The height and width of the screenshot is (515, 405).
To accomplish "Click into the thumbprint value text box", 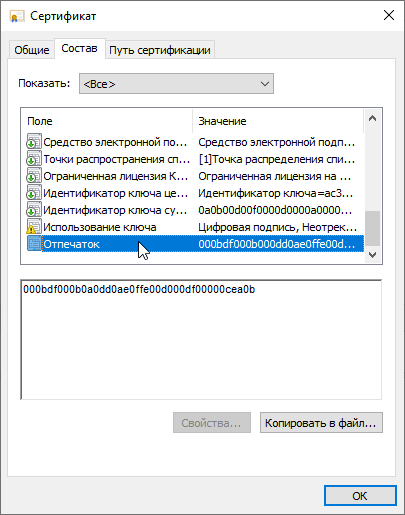I will pyautogui.click(x=201, y=339).
